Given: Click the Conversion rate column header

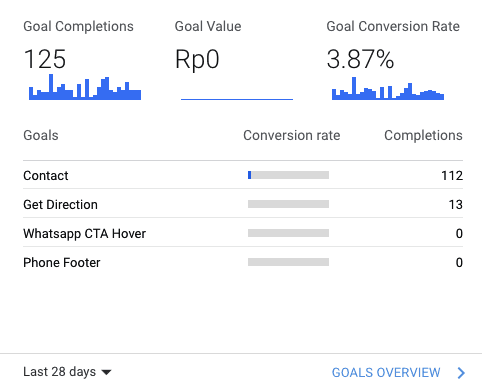Looking at the screenshot, I should click(292, 135).
